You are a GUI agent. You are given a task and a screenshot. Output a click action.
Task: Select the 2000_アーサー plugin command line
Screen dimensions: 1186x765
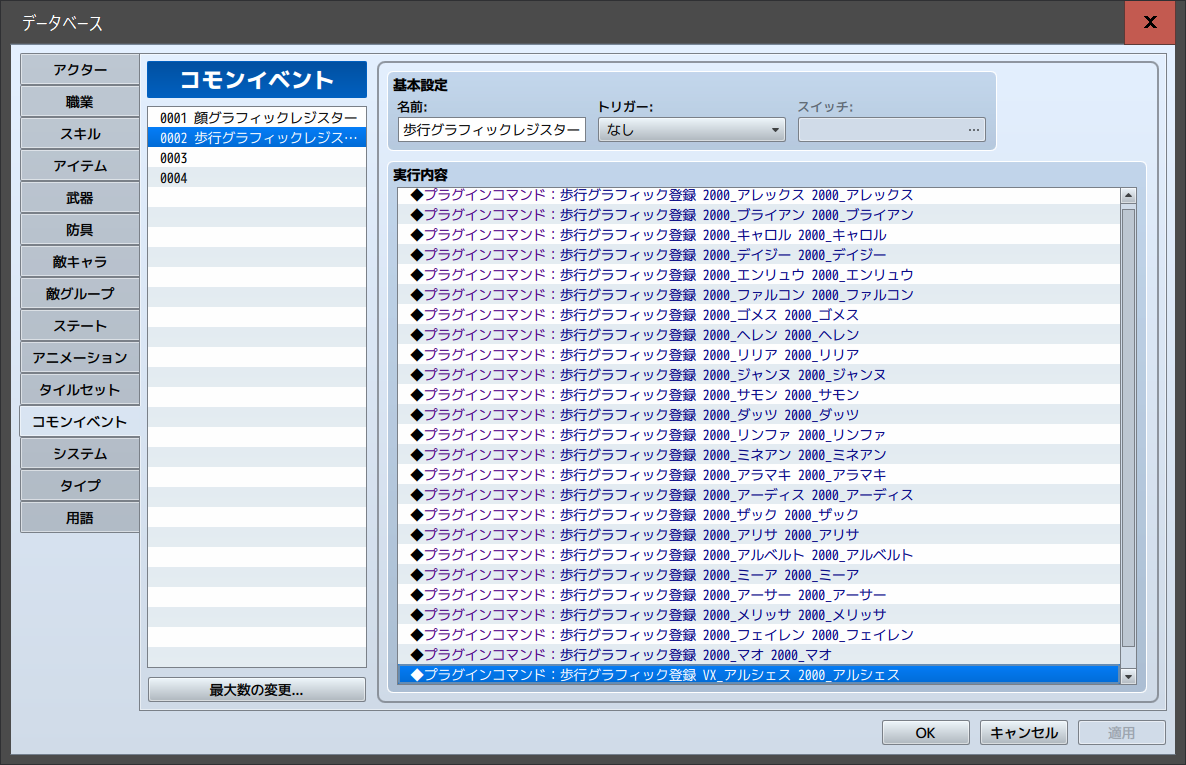click(x=759, y=595)
